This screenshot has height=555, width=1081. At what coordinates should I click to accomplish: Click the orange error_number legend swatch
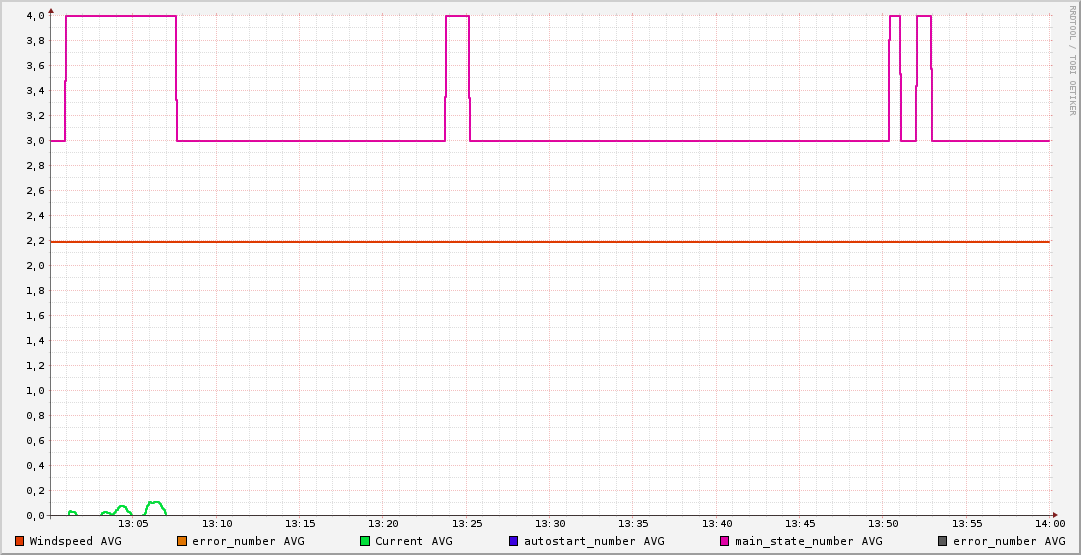click(182, 541)
